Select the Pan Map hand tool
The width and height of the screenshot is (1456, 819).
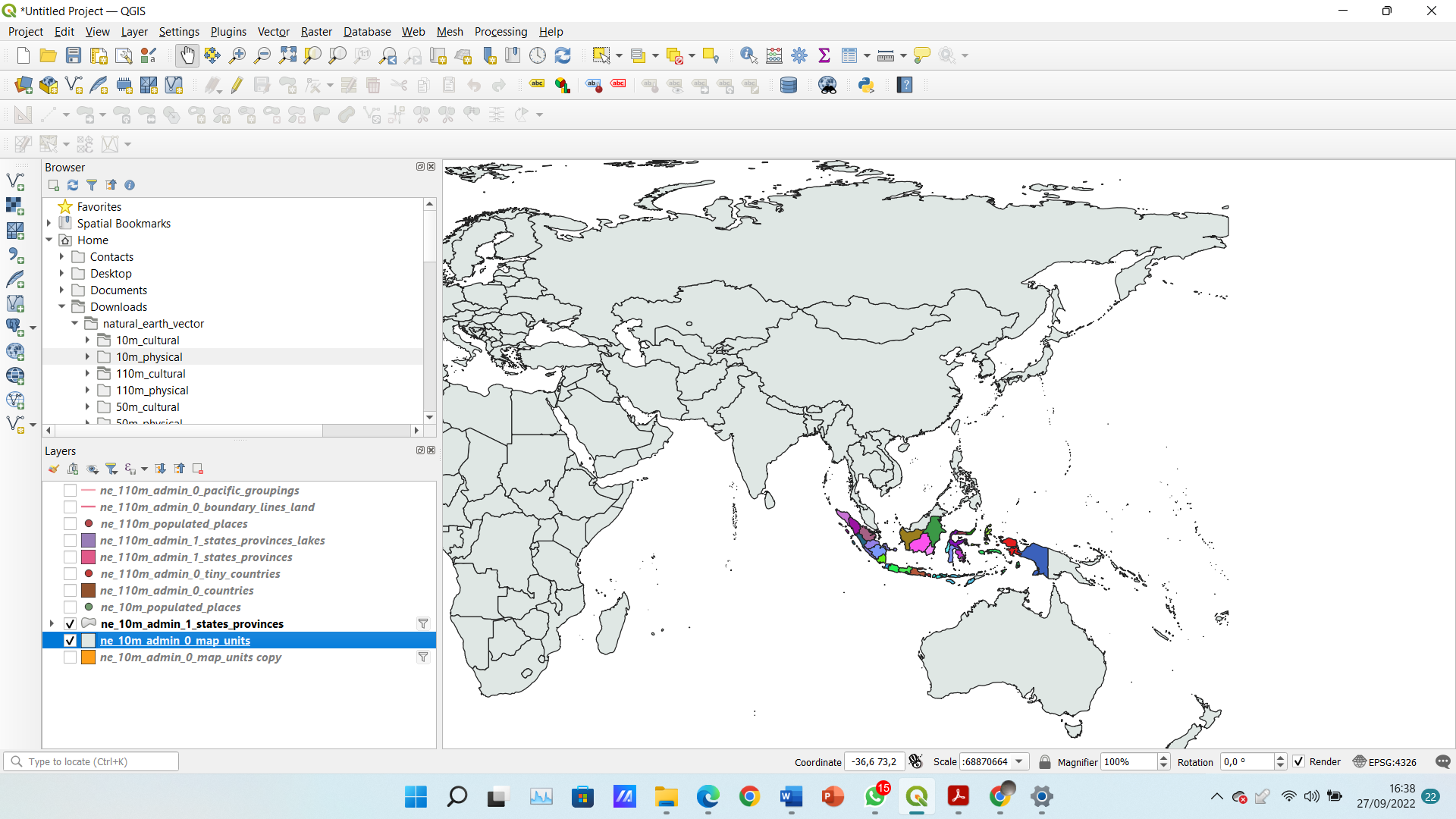[187, 55]
